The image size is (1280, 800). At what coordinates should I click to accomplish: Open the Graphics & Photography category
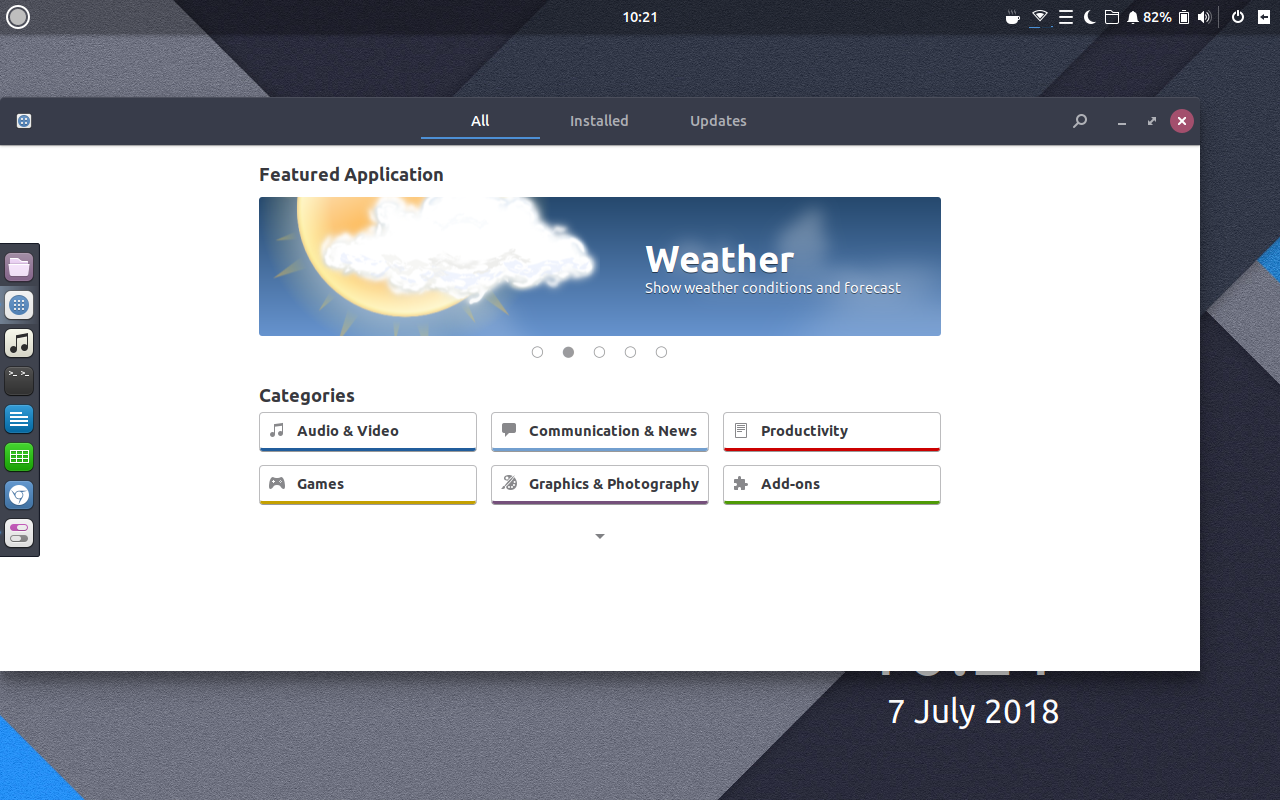tap(600, 484)
